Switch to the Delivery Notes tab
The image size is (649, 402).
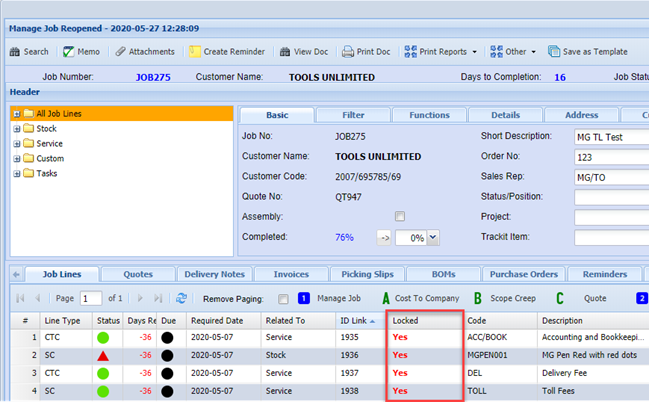click(215, 274)
